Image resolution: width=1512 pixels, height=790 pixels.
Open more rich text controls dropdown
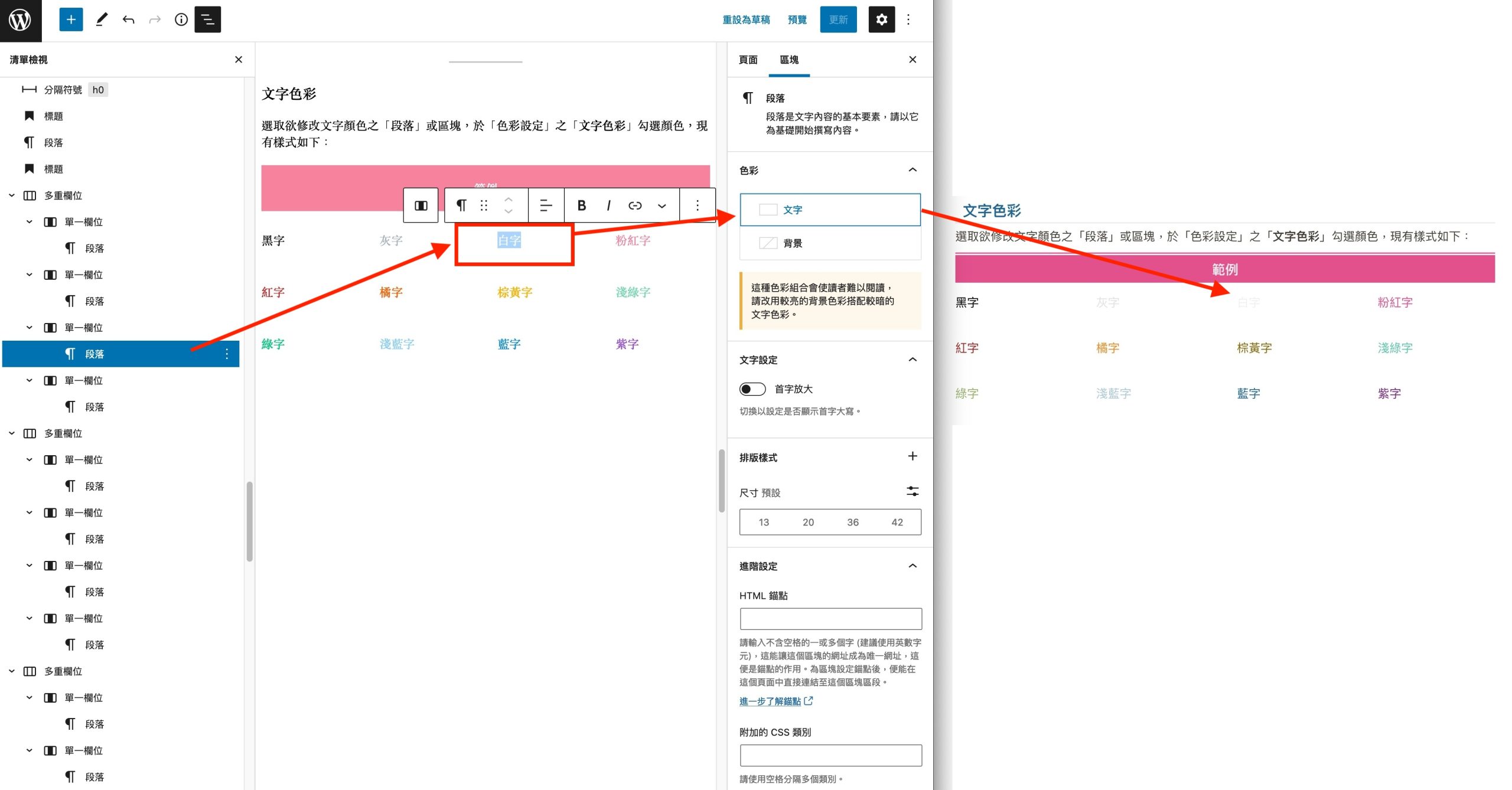[x=661, y=205]
